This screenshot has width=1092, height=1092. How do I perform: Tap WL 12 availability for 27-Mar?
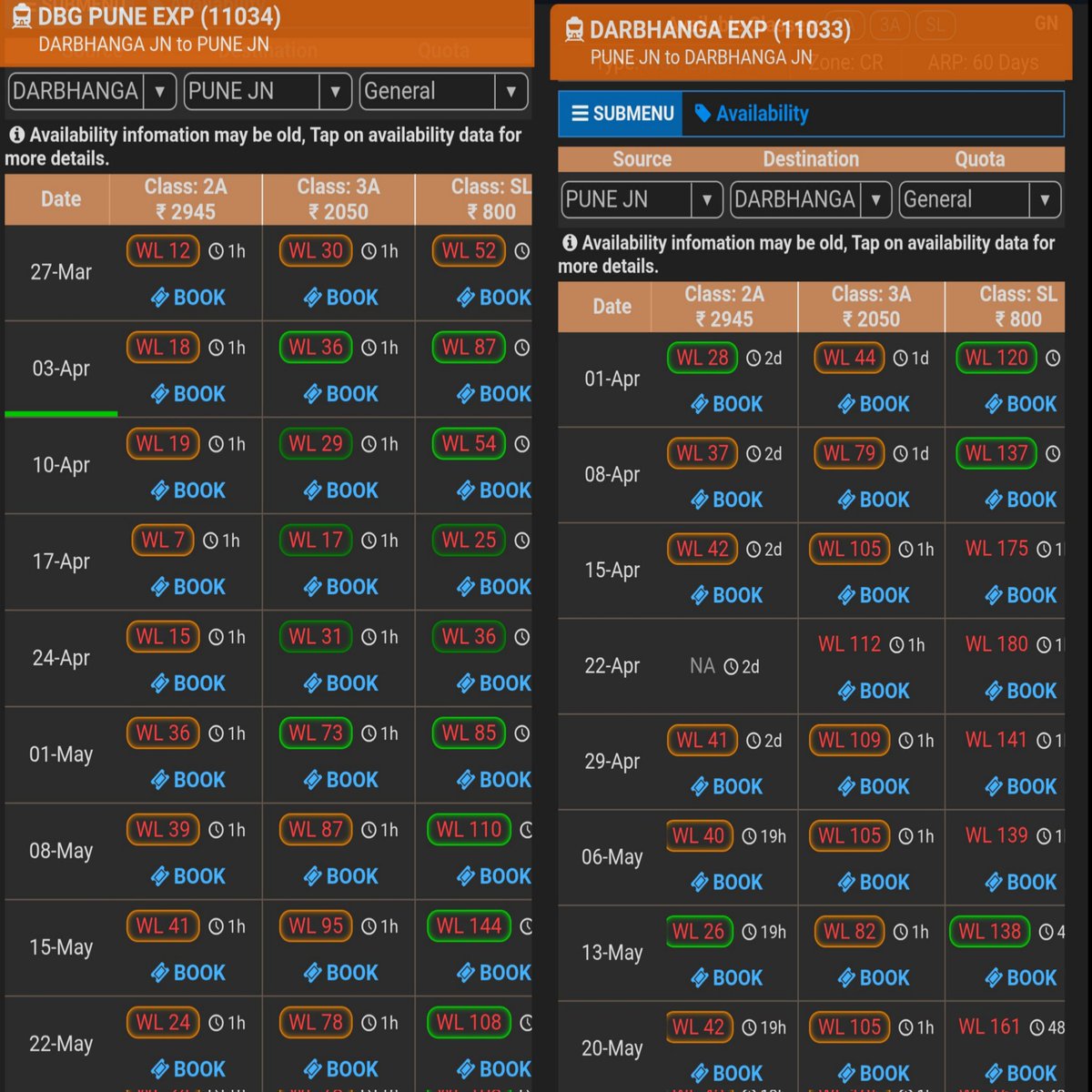pos(163,250)
